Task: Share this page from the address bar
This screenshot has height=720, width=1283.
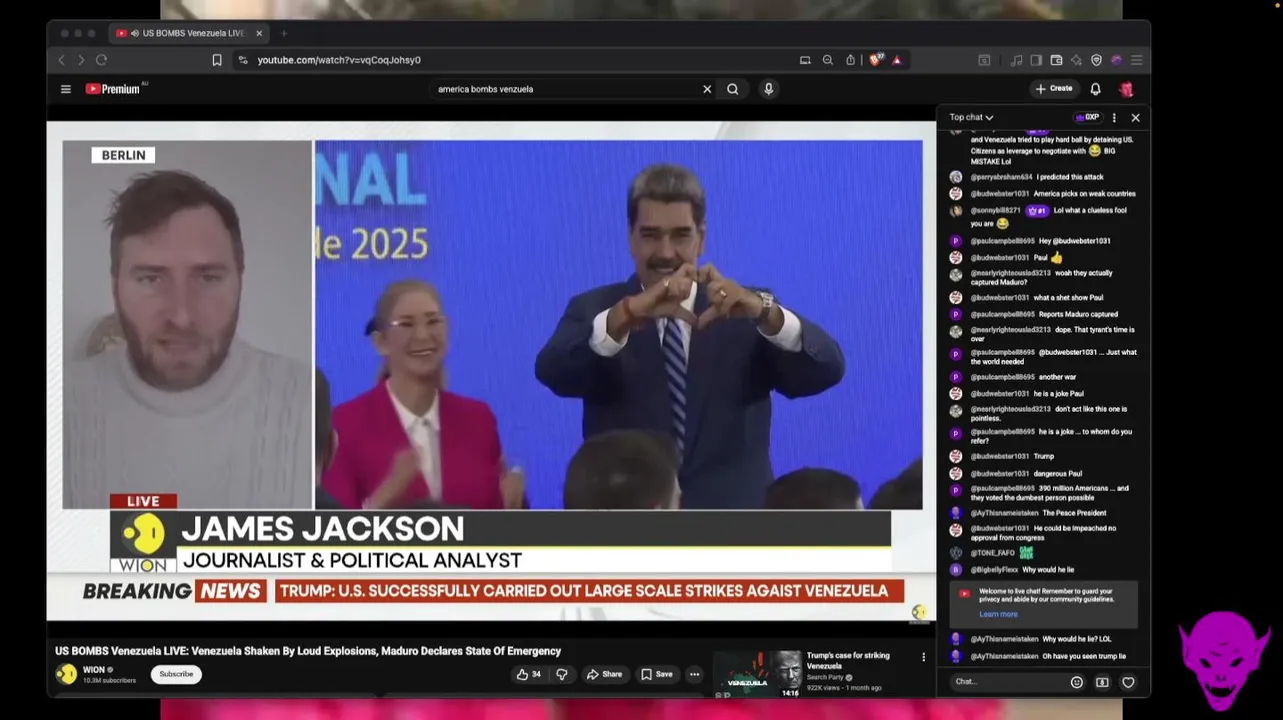Action: click(x=851, y=60)
